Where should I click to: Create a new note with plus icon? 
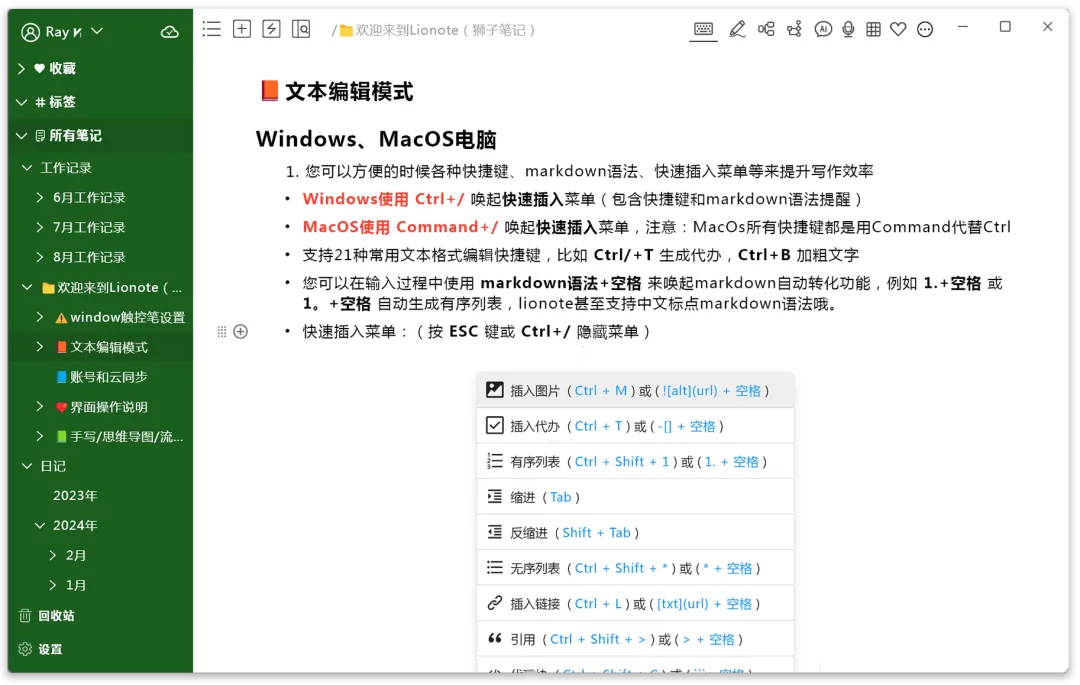pyautogui.click(x=242, y=29)
